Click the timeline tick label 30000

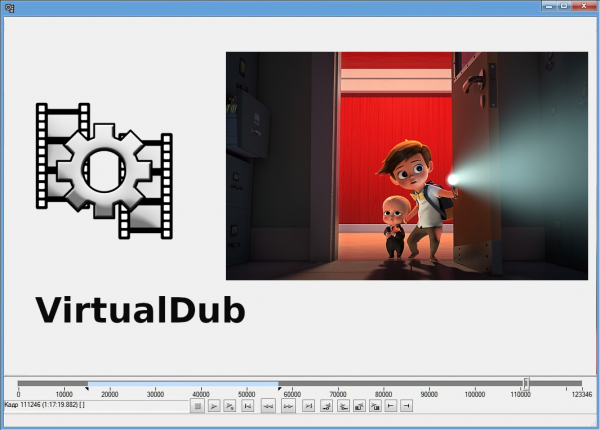155,394
